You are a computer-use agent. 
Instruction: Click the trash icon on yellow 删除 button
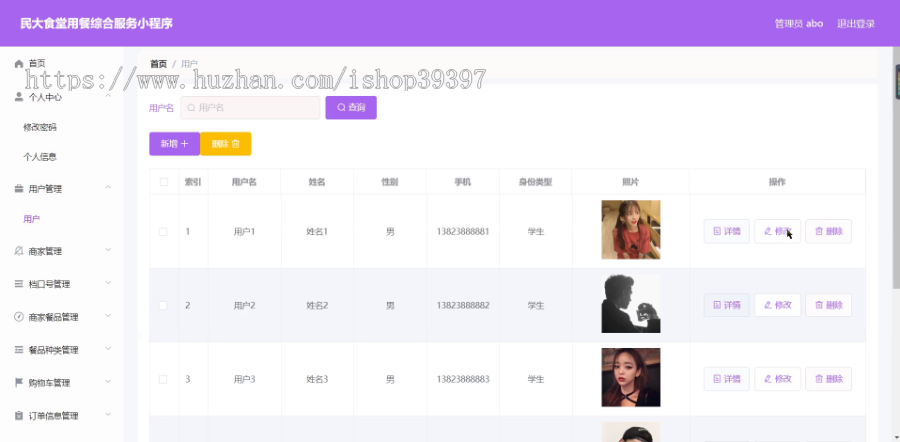[x=235, y=144]
